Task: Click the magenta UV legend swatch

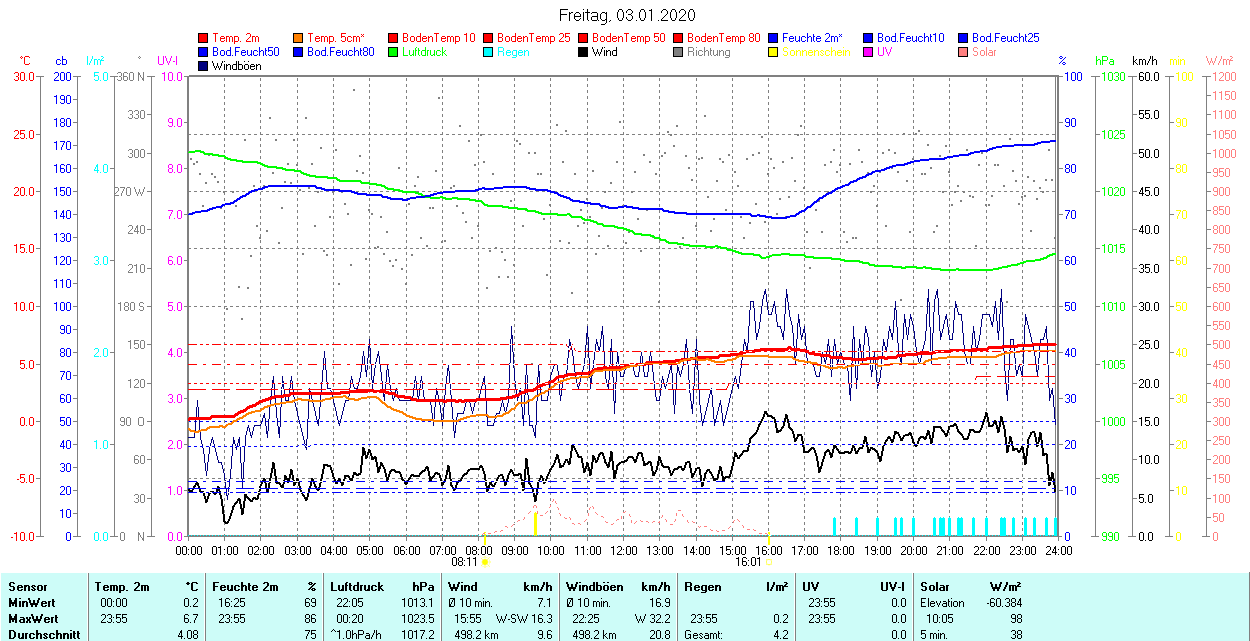Action: (868, 52)
